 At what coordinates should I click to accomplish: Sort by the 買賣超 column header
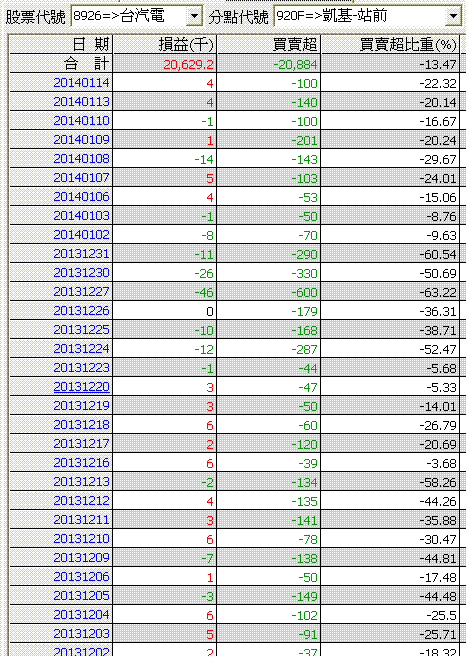click(269, 44)
